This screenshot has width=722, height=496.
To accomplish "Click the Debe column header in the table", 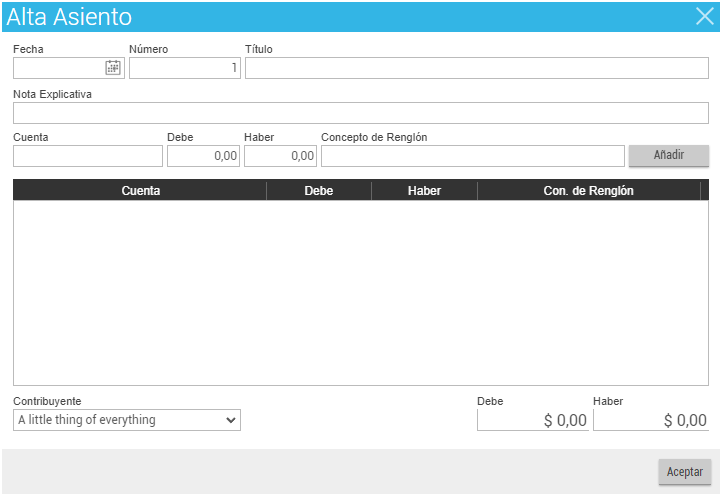I will [x=318, y=190].
